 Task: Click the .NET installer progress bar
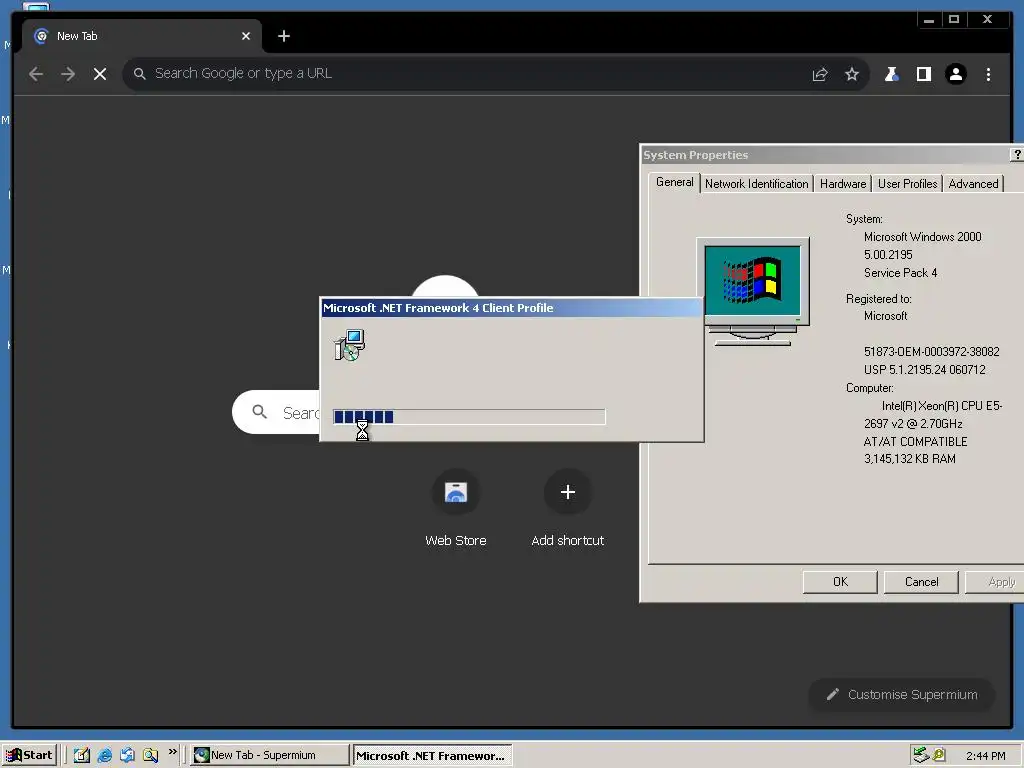469,417
